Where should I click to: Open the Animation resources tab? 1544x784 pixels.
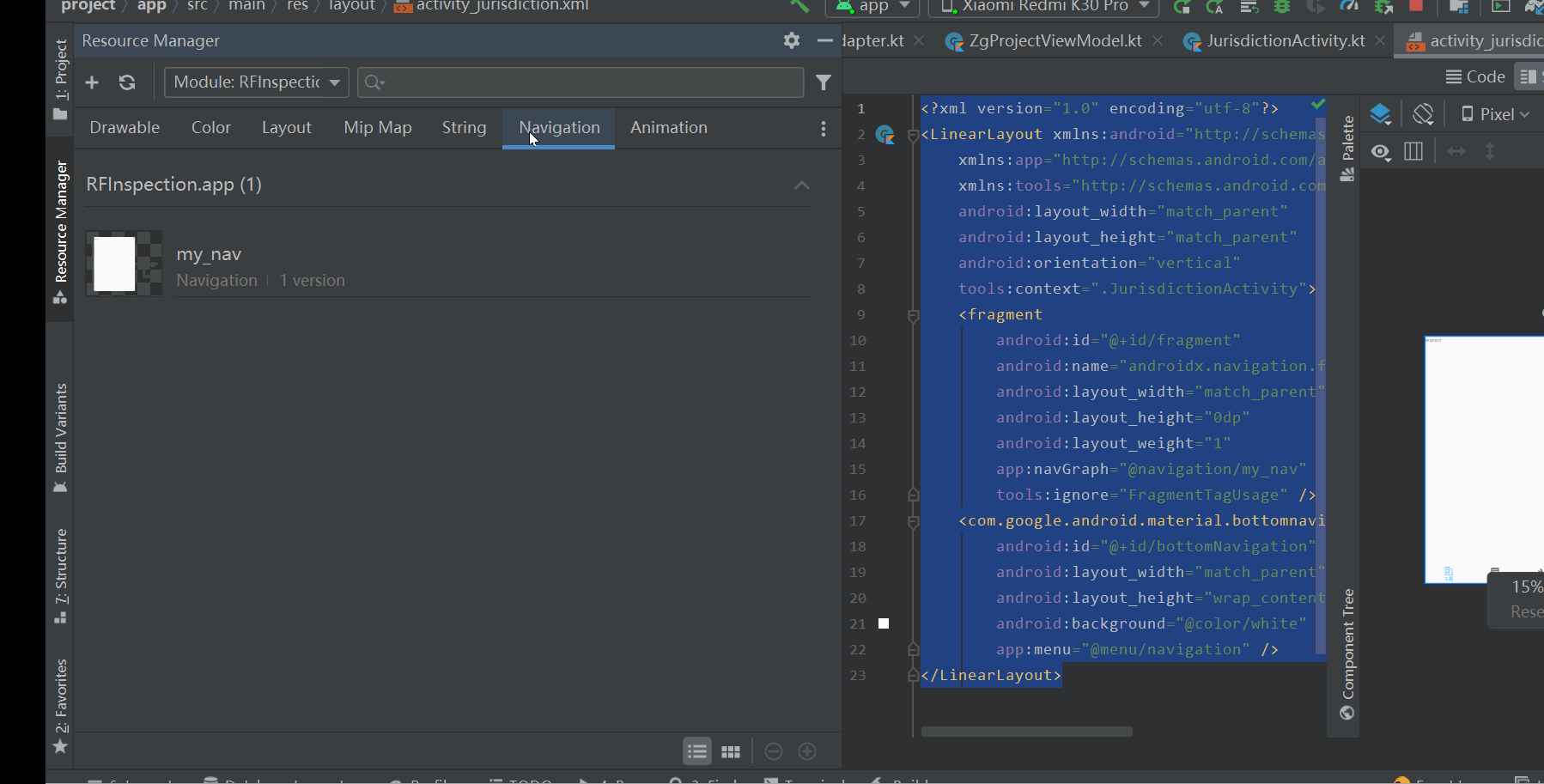point(669,127)
